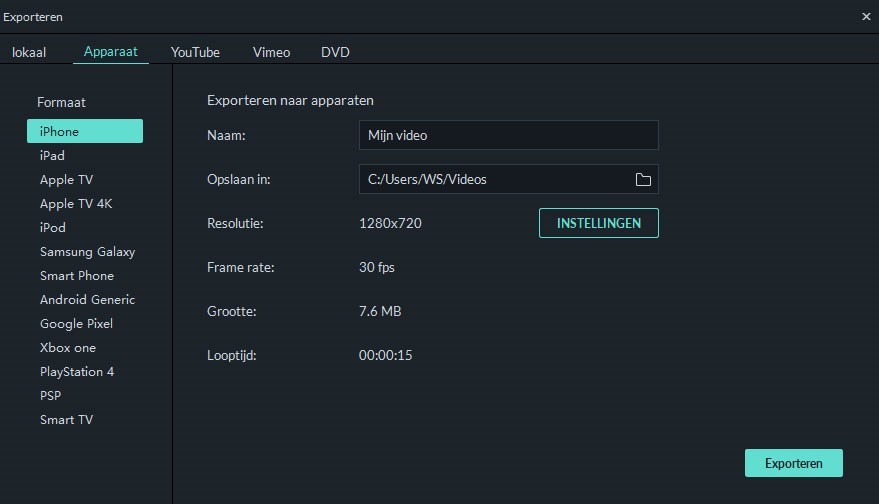The height and width of the screenshot is (504, 879).
Task: Choose iPad from the format list
Action: click(x=52, y=155)
